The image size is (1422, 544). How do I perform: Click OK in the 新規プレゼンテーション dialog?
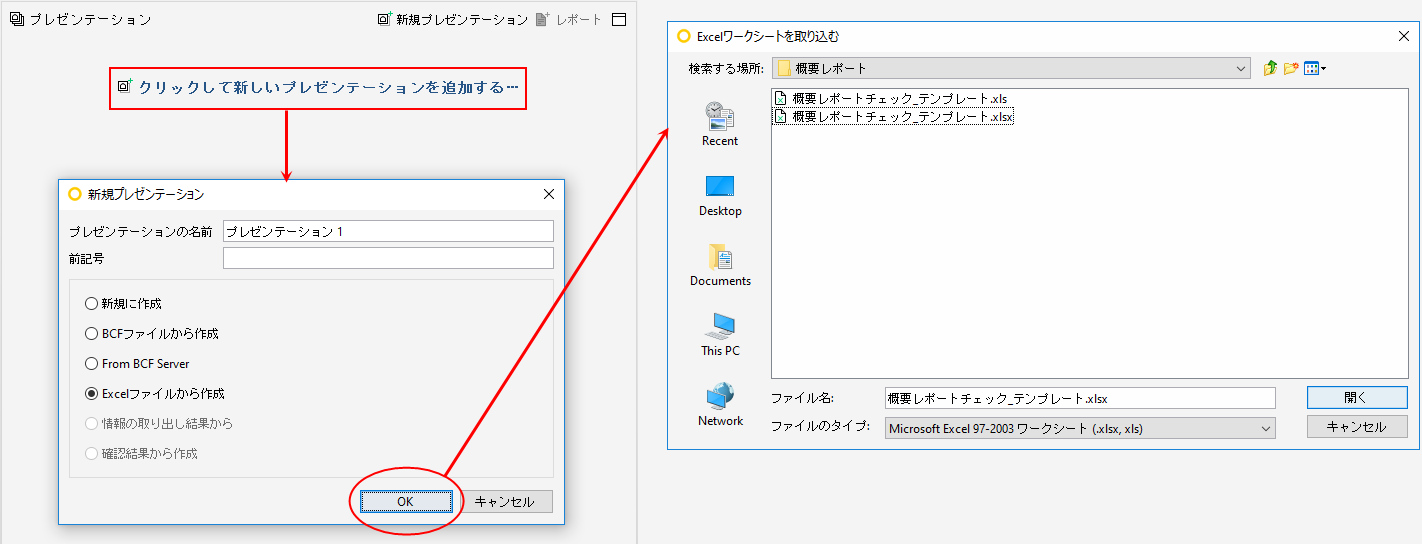point(405,502)
